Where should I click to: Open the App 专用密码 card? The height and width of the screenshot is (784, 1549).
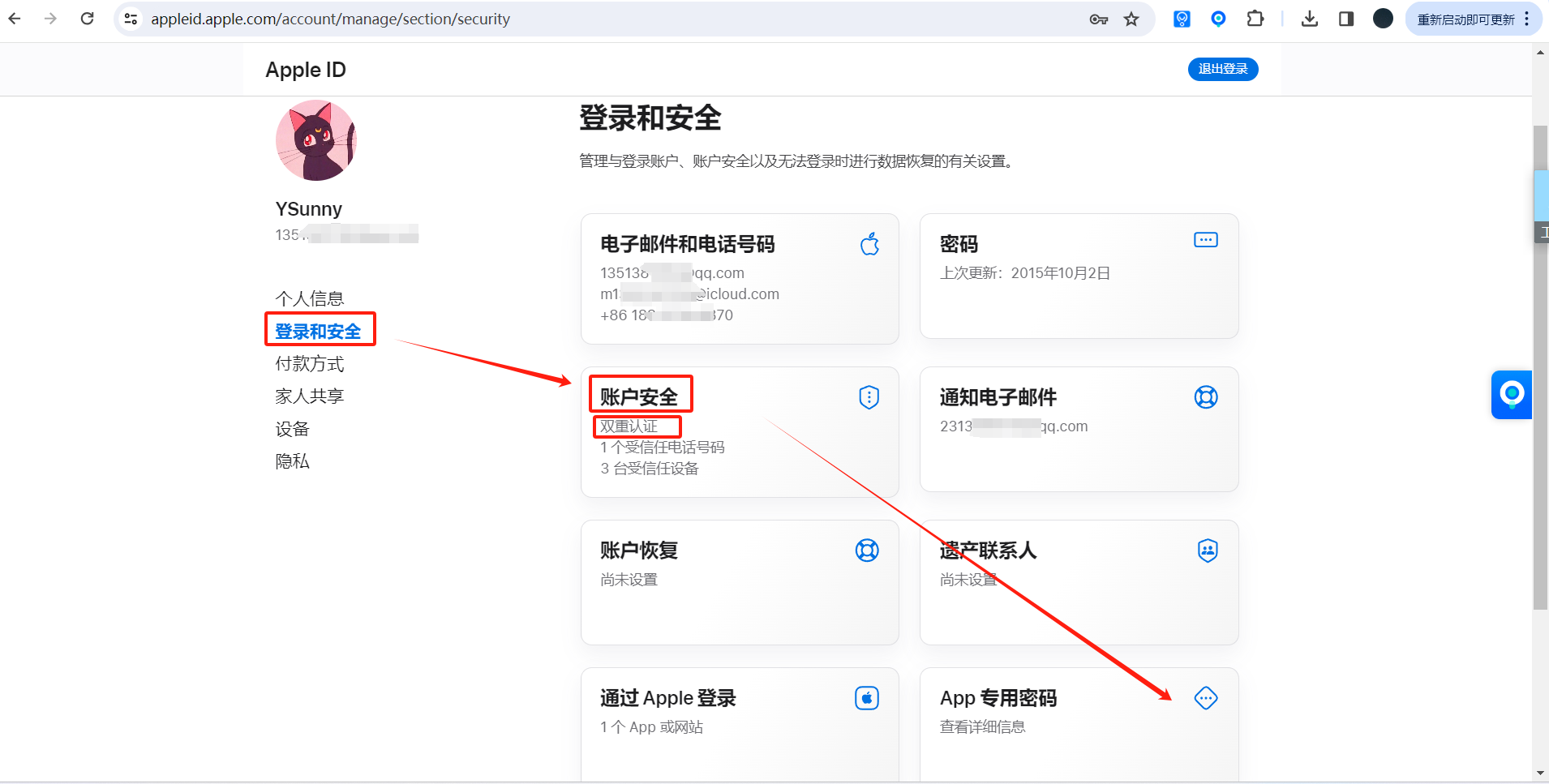1079,725
